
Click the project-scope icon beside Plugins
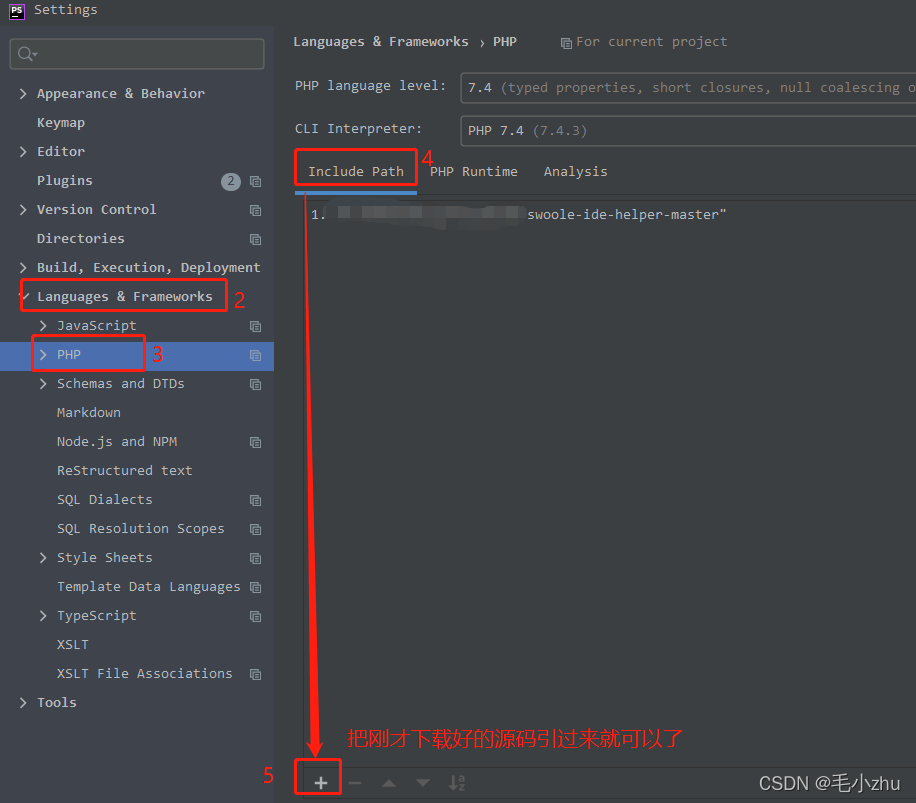[x=256, y=181]
